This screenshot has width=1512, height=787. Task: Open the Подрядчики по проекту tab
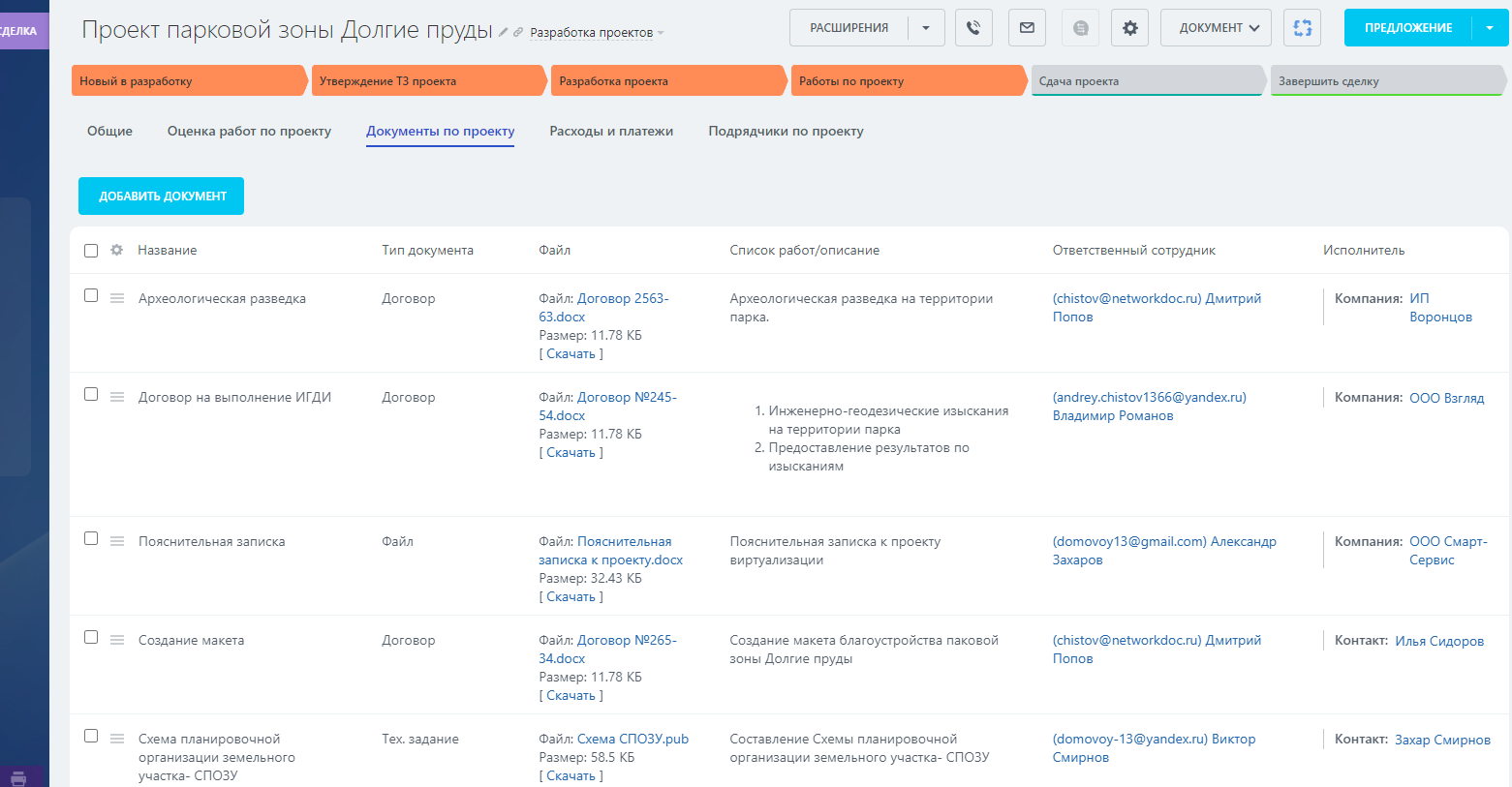pyautogui.click(x=786, y=131)
